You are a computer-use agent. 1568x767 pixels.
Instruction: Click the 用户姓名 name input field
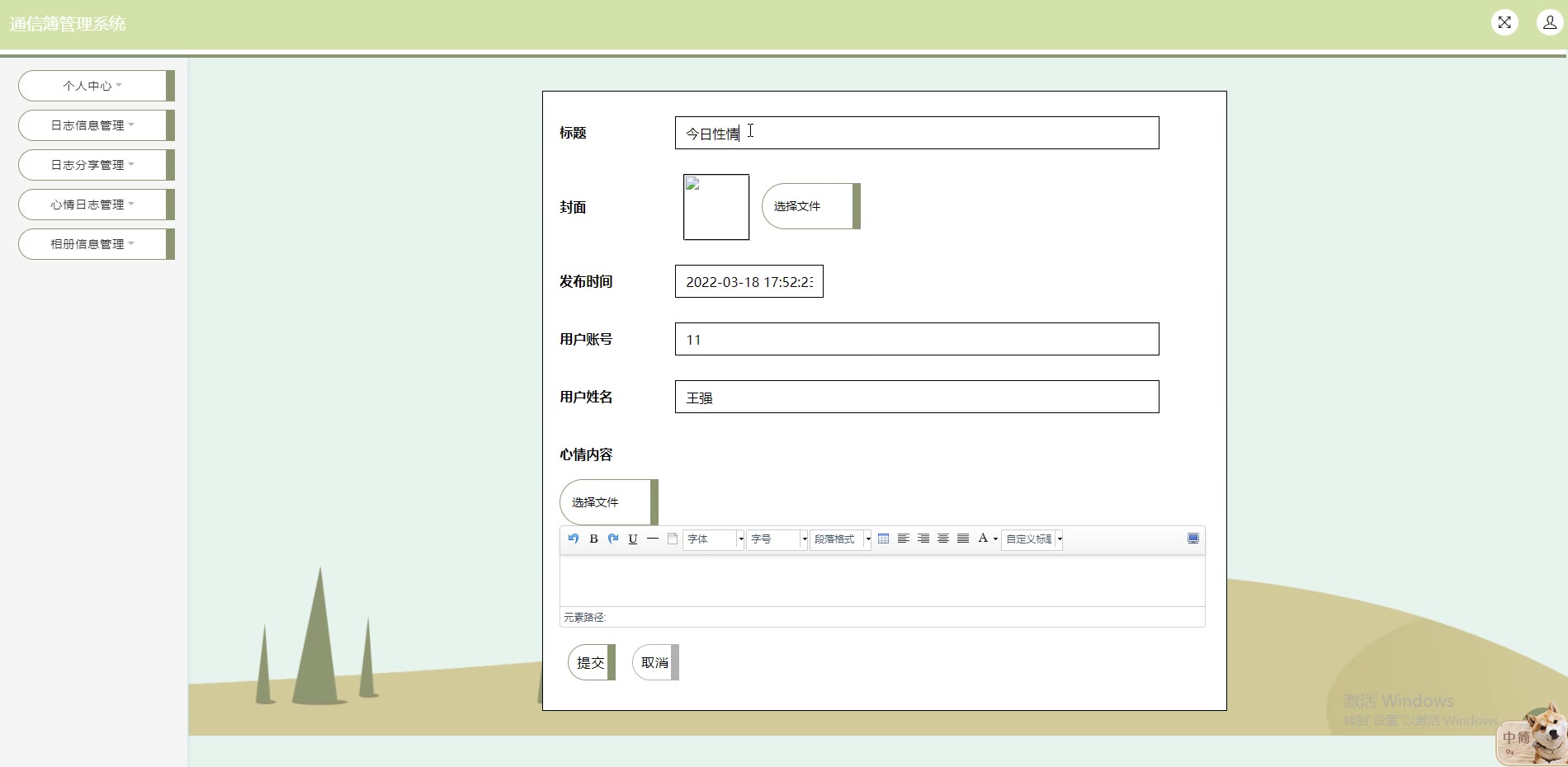(917, 397)
